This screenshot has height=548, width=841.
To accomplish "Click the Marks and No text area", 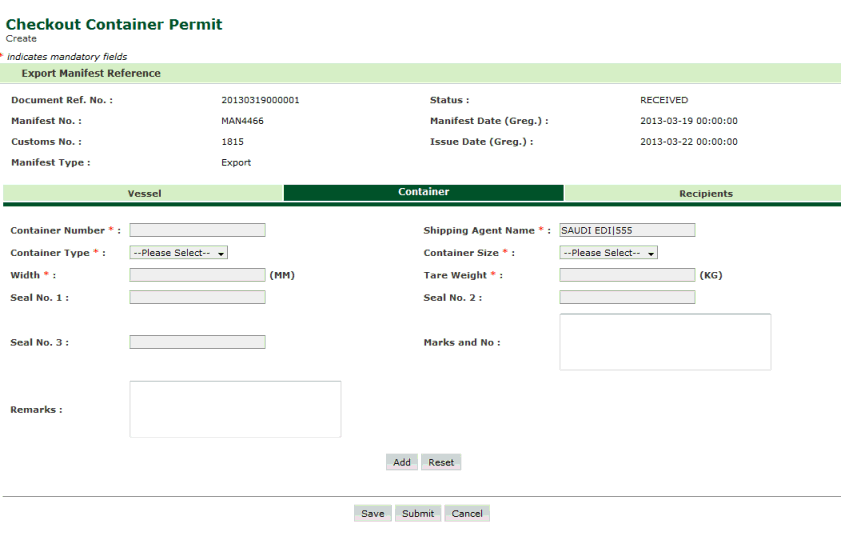I will 665,342.
